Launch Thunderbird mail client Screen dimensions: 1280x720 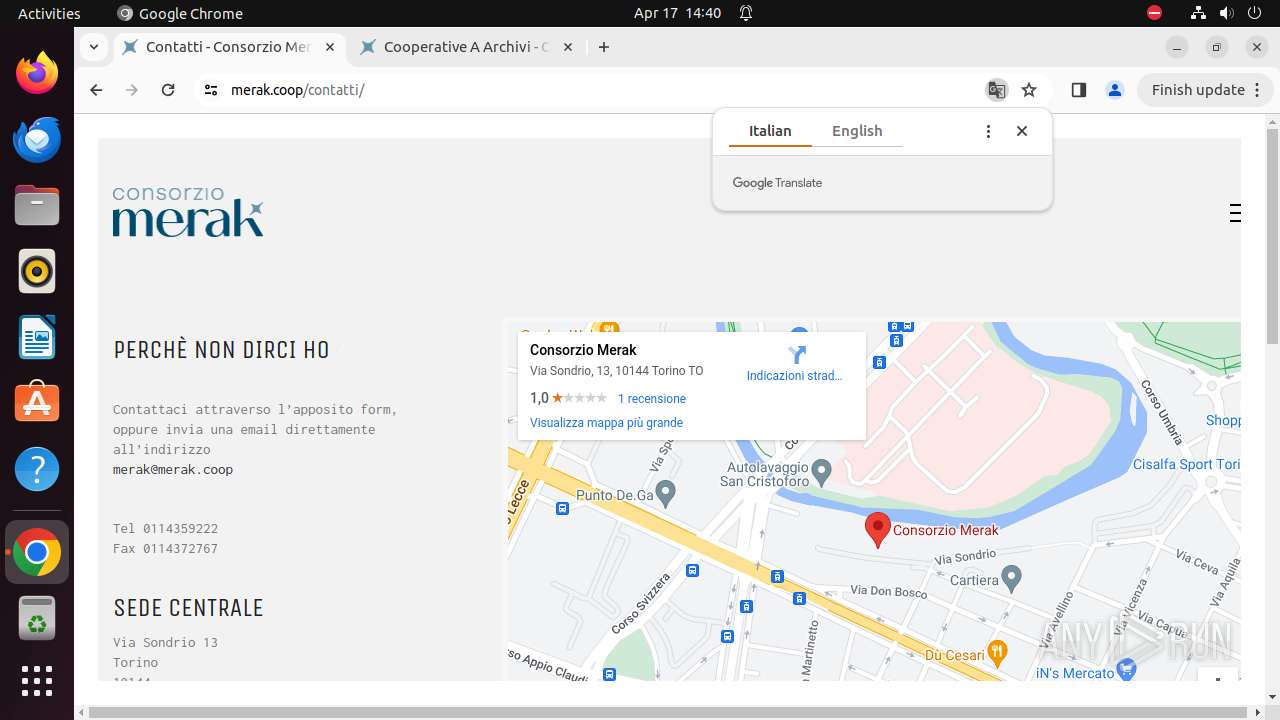click(x=37, y=139)
